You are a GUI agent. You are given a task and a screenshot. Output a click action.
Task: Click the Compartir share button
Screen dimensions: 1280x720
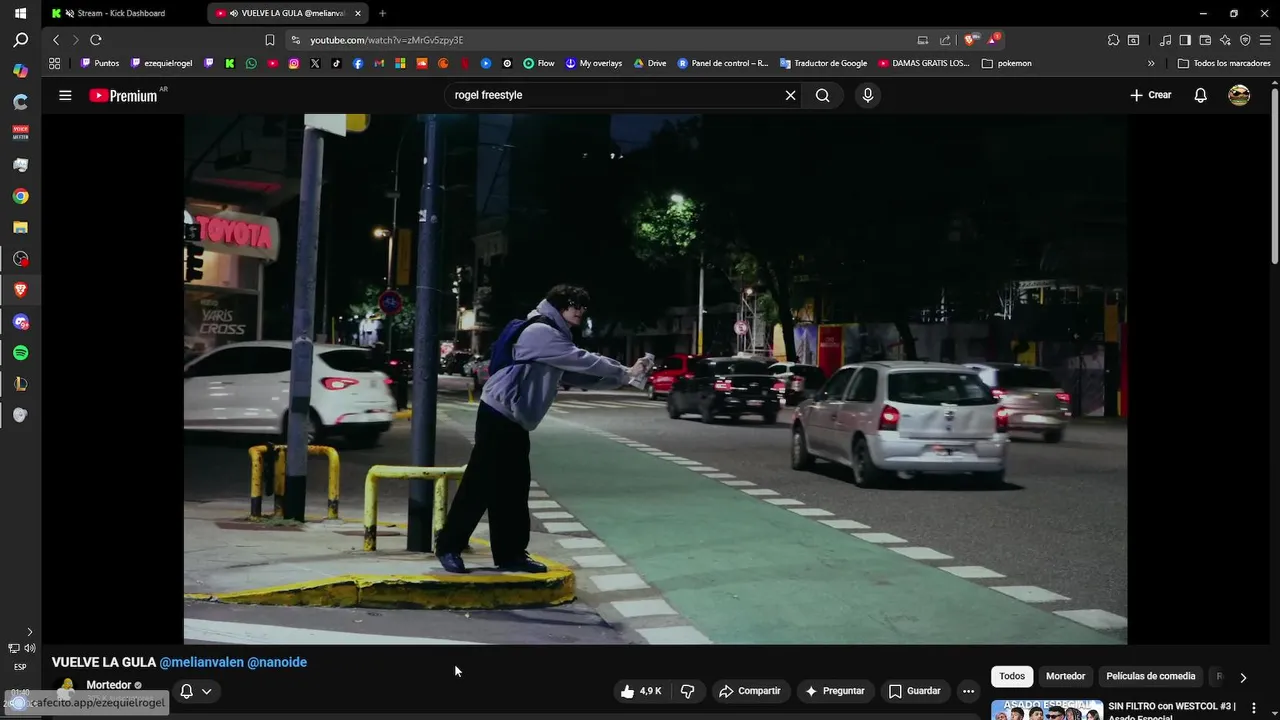(x=750, y=691)
